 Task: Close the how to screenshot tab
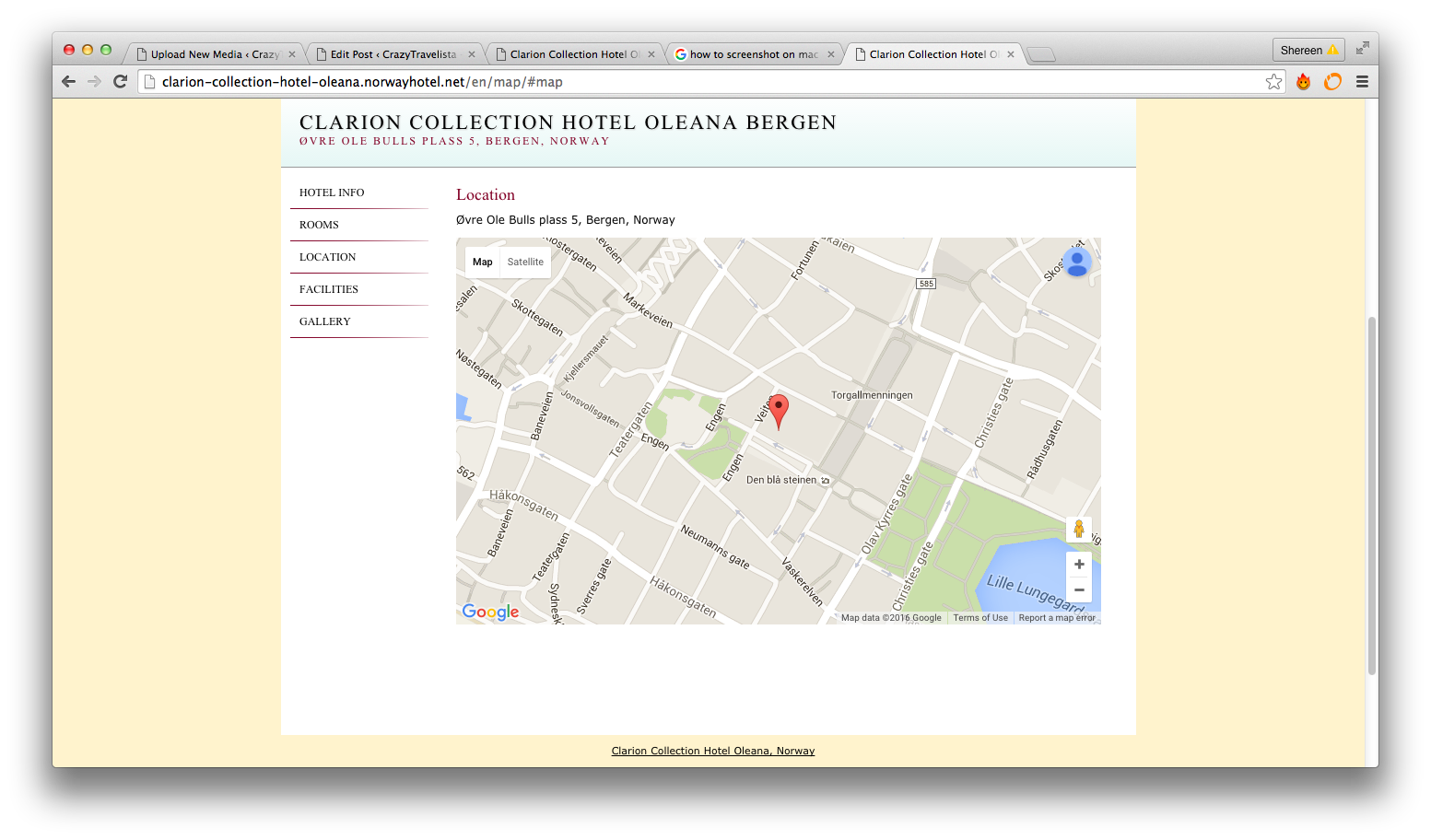point(831,54)
